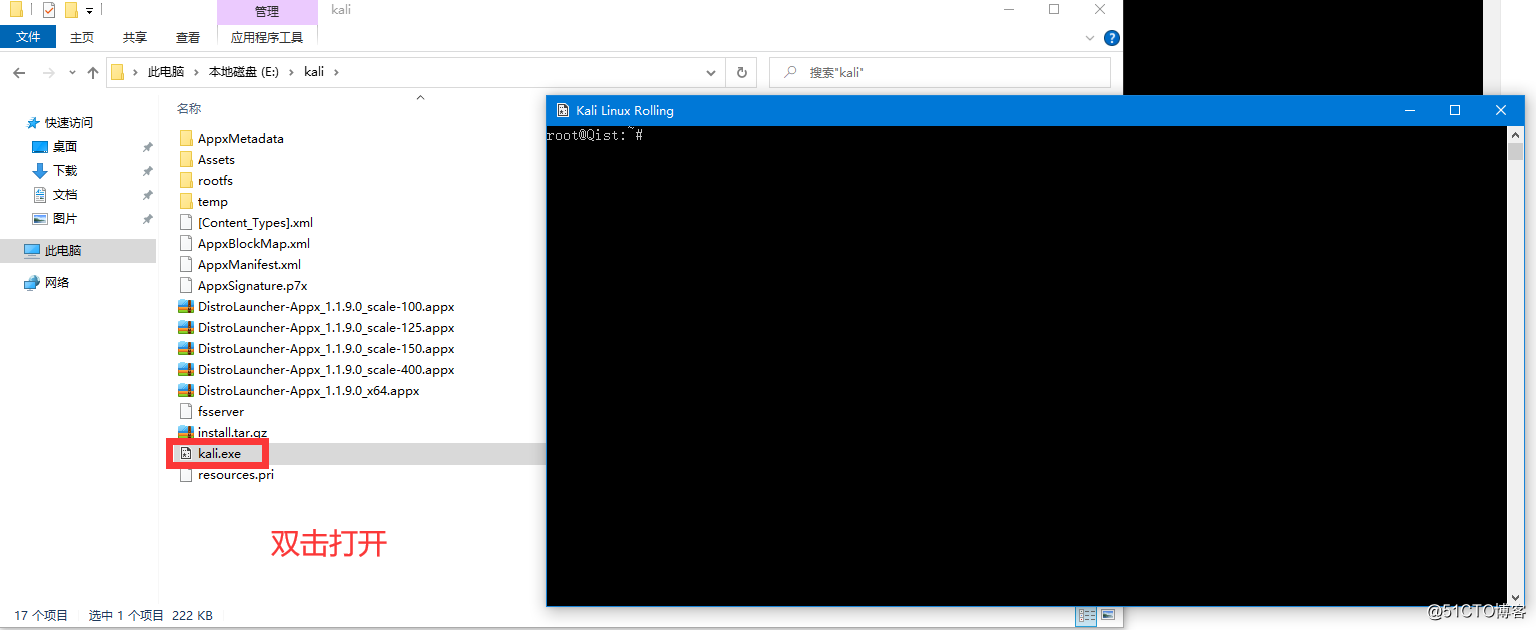Open the 文件 menu
The height and width of the screenshot is (630, 1536).
pos(28,37)
